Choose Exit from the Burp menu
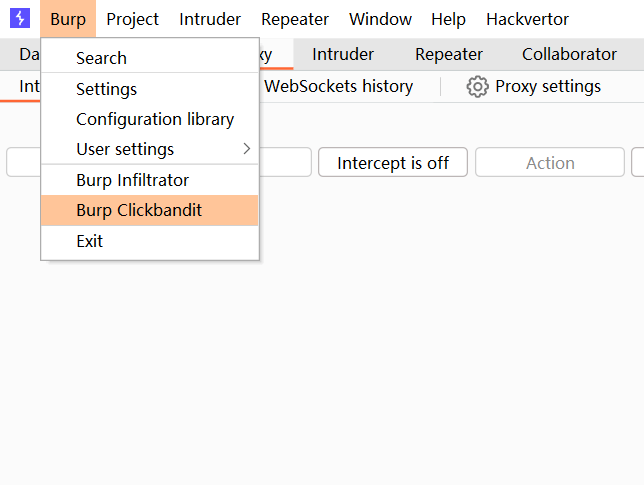This screenshot has height=485, width=644. point(90,241)
